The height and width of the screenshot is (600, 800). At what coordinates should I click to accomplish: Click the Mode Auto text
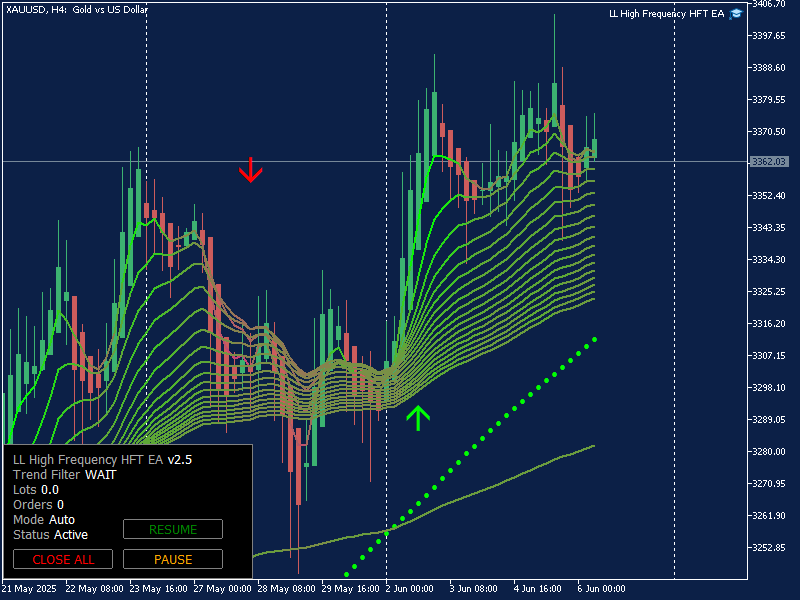tap(44, 519)
